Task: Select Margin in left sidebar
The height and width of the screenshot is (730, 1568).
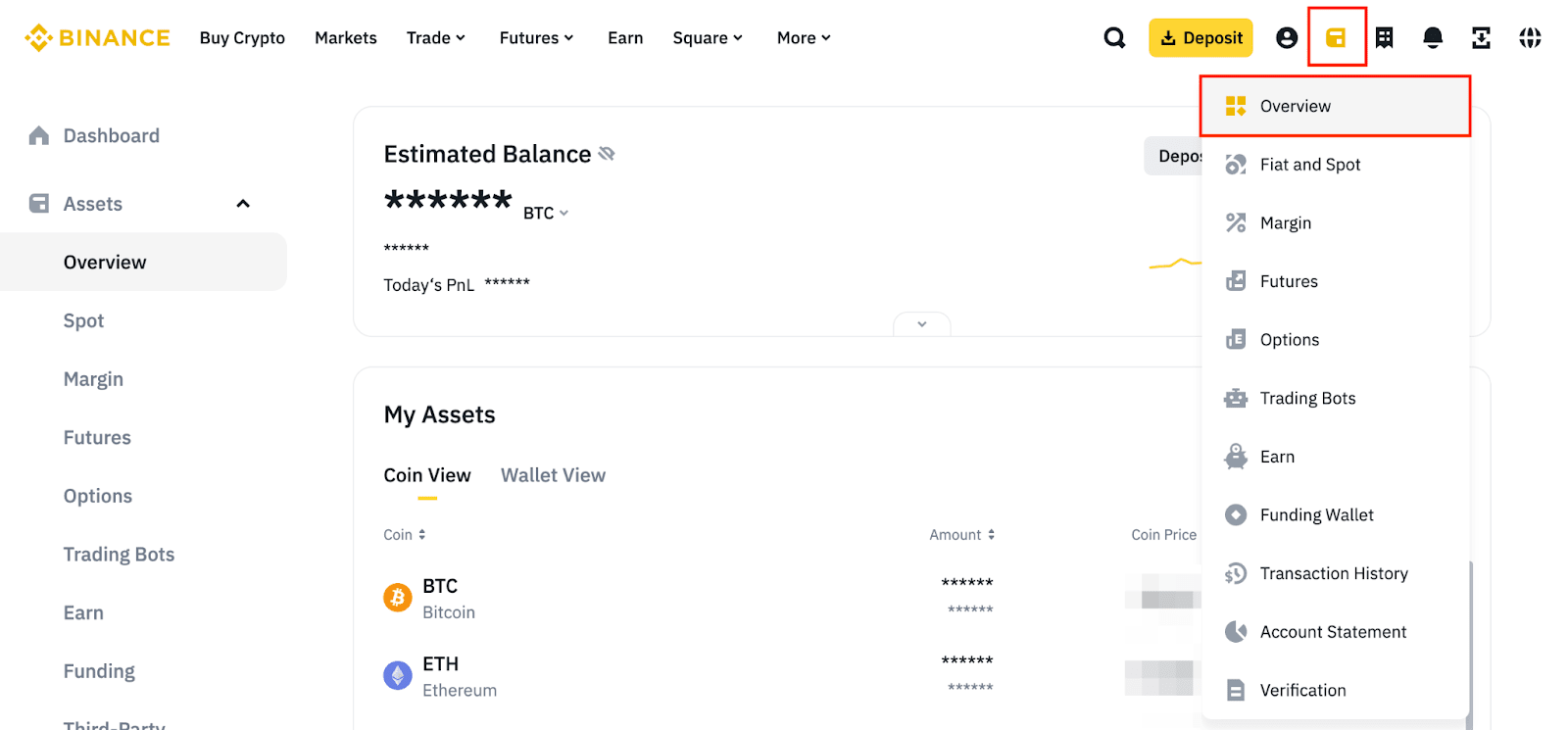Action: tap(93, 379)
